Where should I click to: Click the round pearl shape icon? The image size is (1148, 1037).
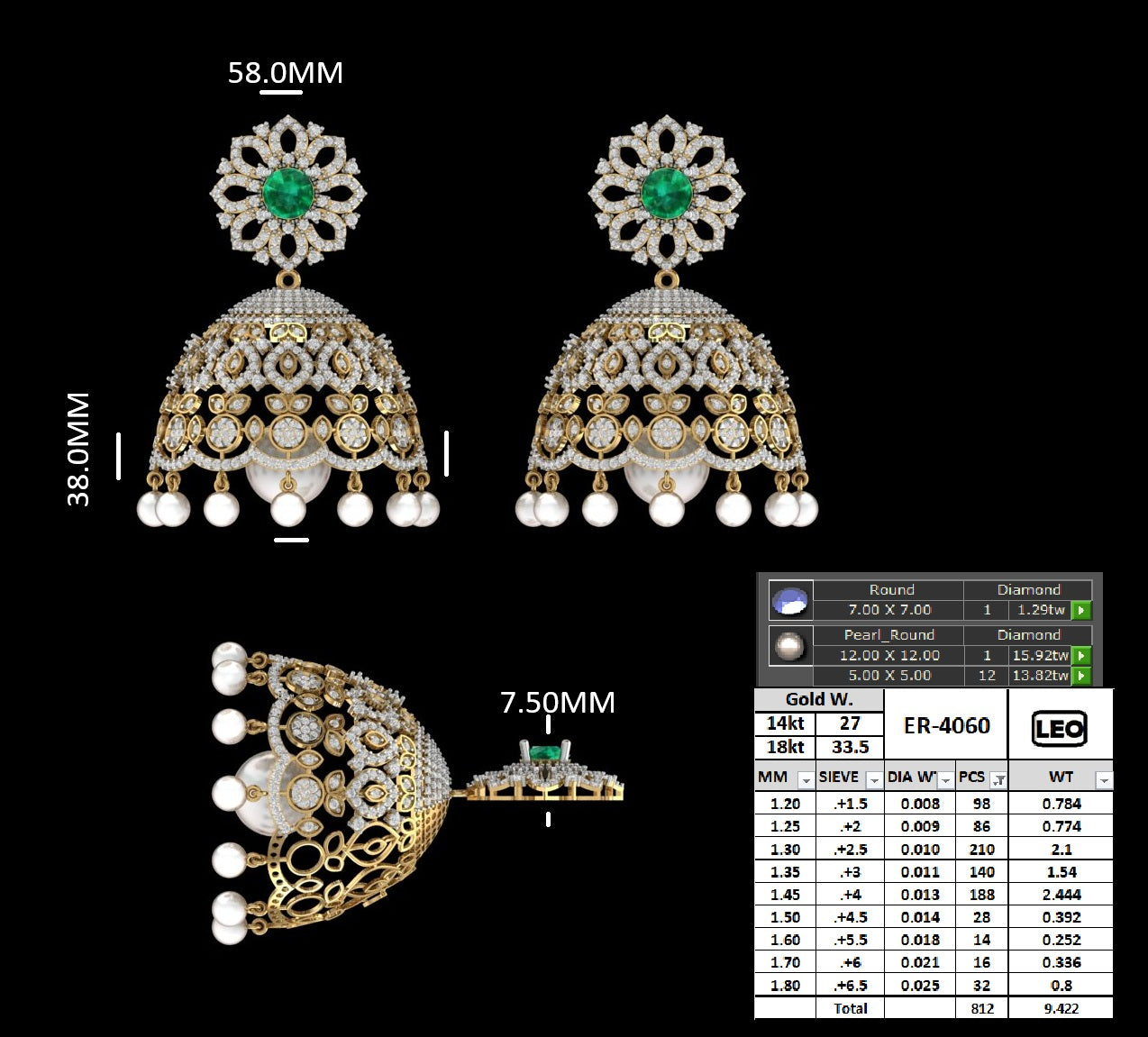coord(790,646)
